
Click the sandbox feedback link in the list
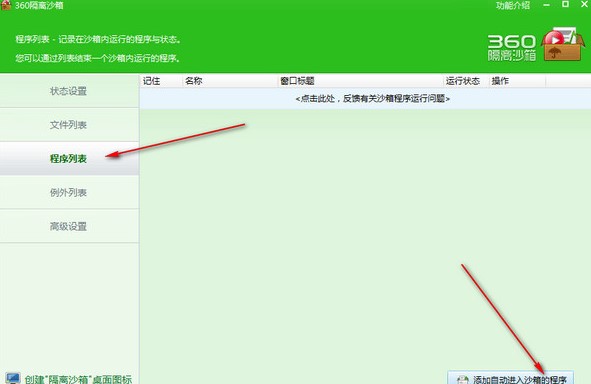click(x=372, y=99)
